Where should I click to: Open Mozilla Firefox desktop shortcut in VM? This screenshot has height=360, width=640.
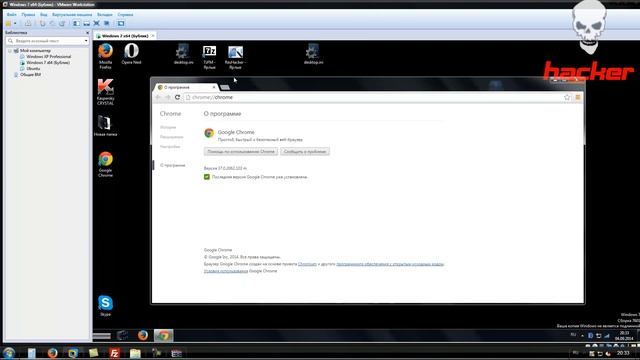tap(105, 56)
